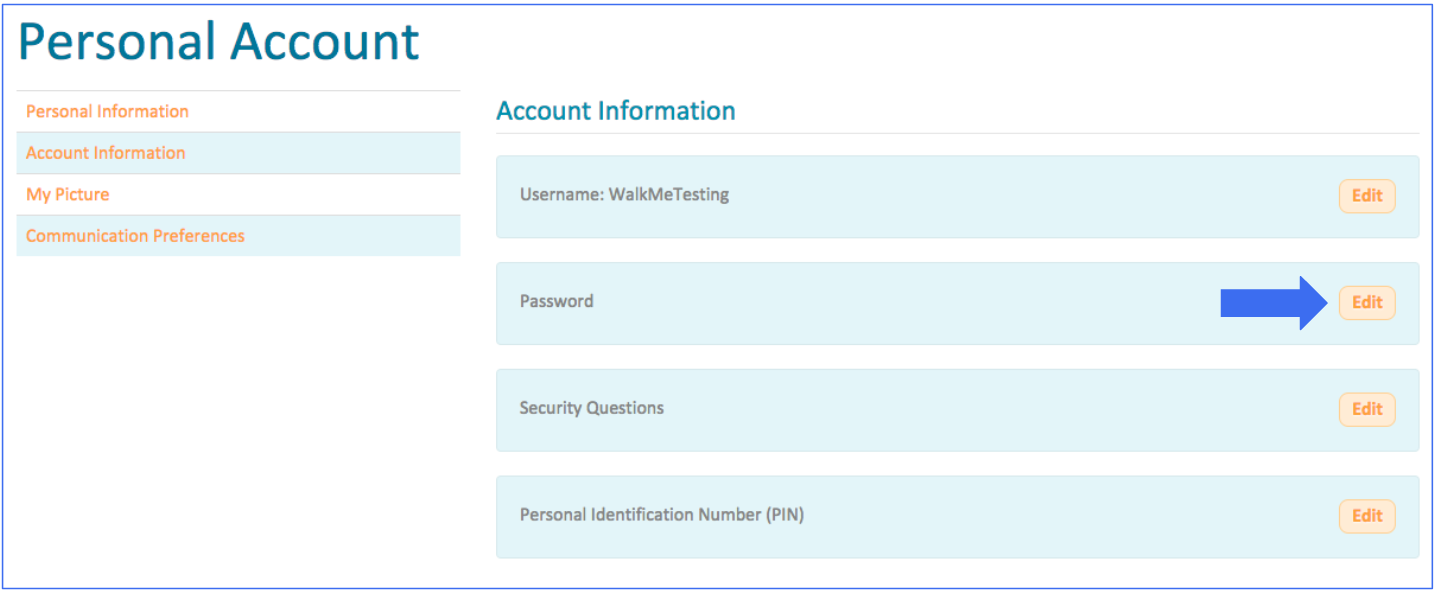1438x593 pixels.
Task: Click the Username: WalkMeTesting text
Action: point(624,195)
